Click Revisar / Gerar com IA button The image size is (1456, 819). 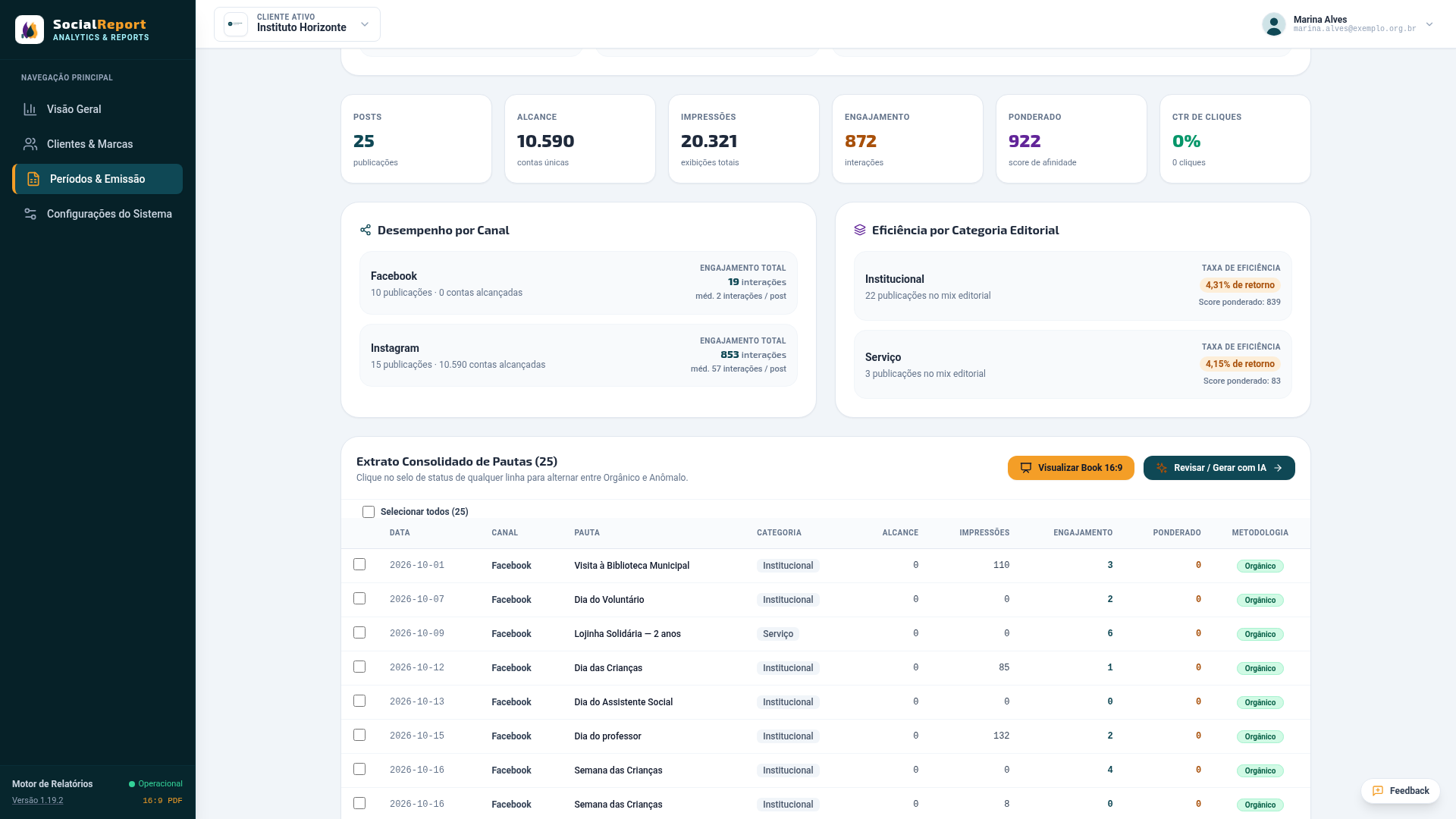1219,468
